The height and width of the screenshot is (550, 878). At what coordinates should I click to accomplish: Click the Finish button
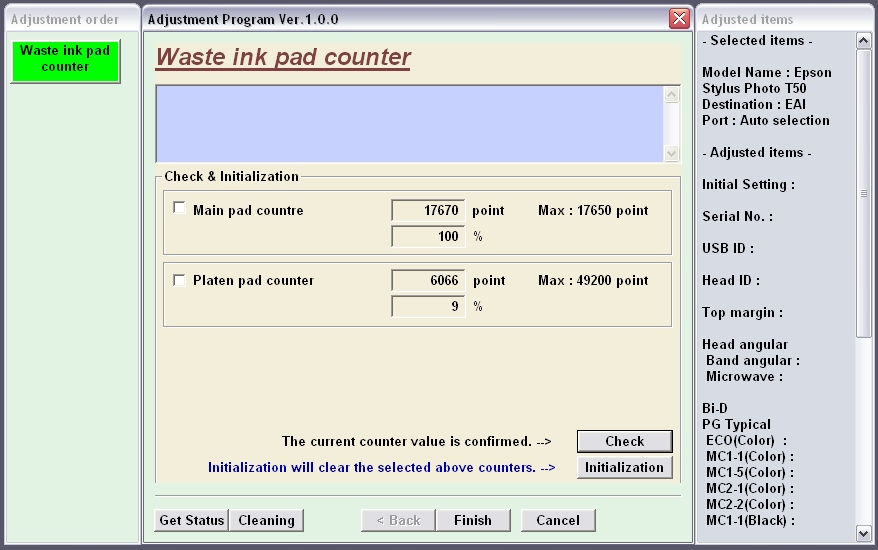click(x=473, y=520)
